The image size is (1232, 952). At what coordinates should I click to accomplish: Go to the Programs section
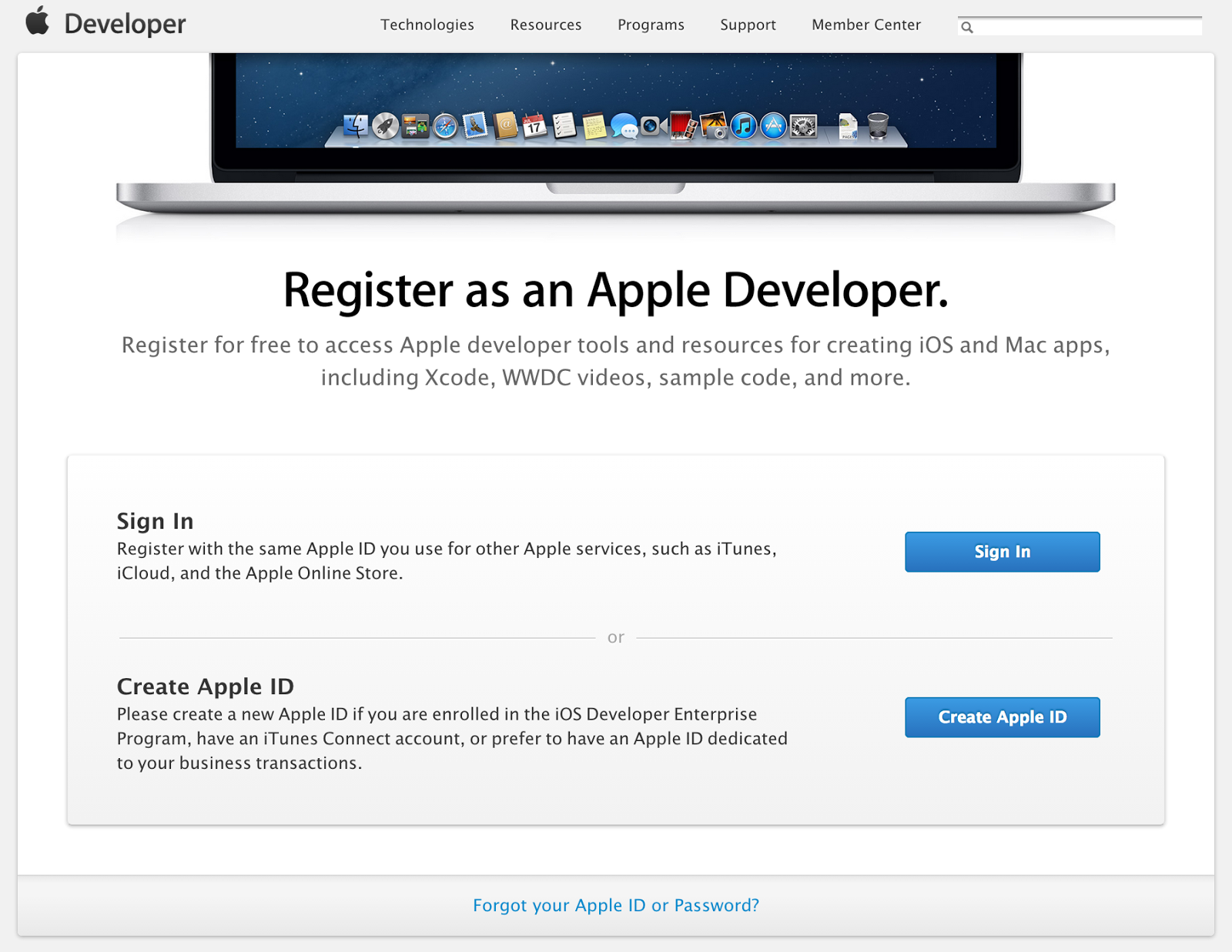651,25
